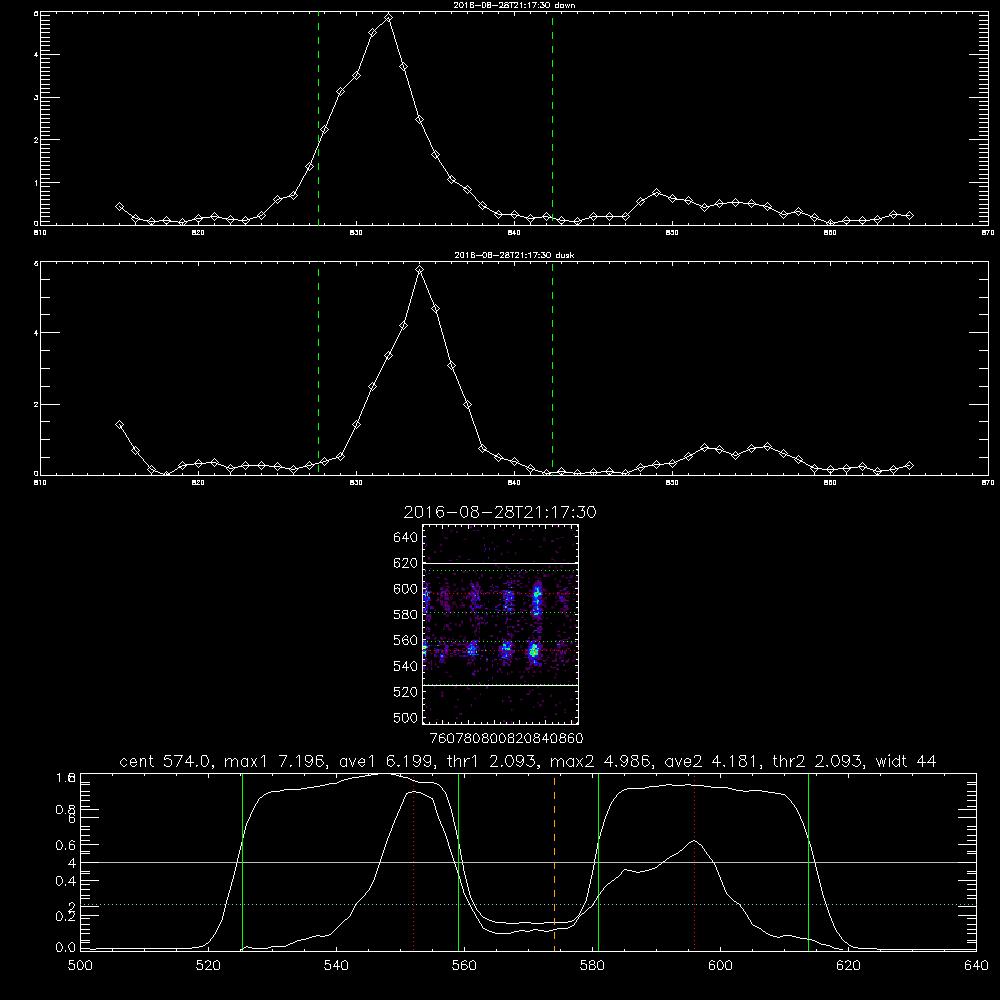Click the 'thr2 2.093' value in the stats line
This screenshot has height=1000, width=1000.
coord(818,761)
